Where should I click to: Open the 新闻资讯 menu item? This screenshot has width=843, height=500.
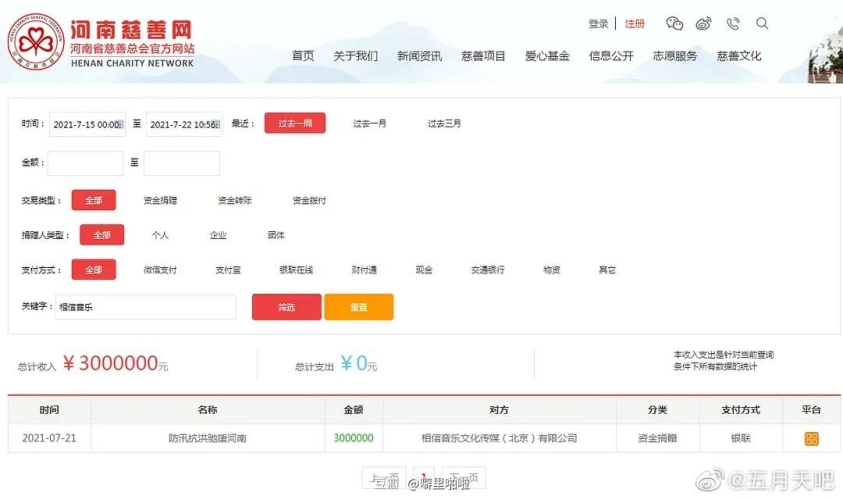click(419, 56)
